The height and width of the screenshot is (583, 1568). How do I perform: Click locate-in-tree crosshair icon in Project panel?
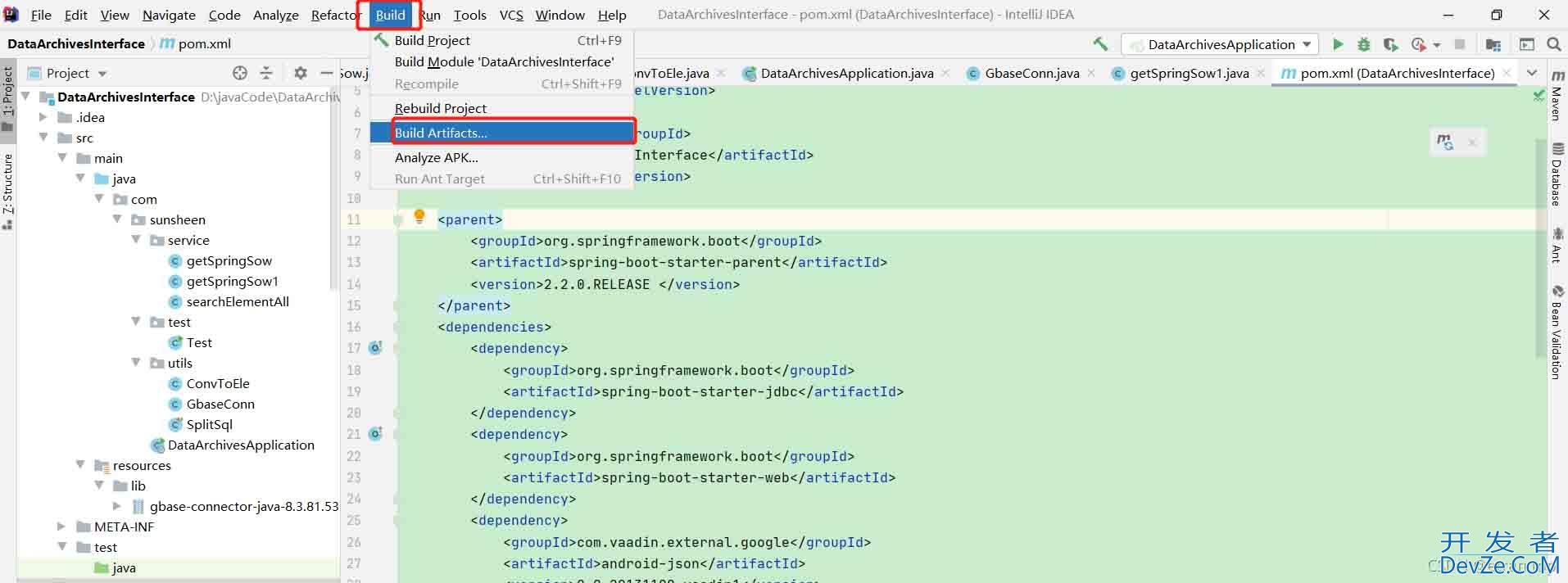coord(240,73)
